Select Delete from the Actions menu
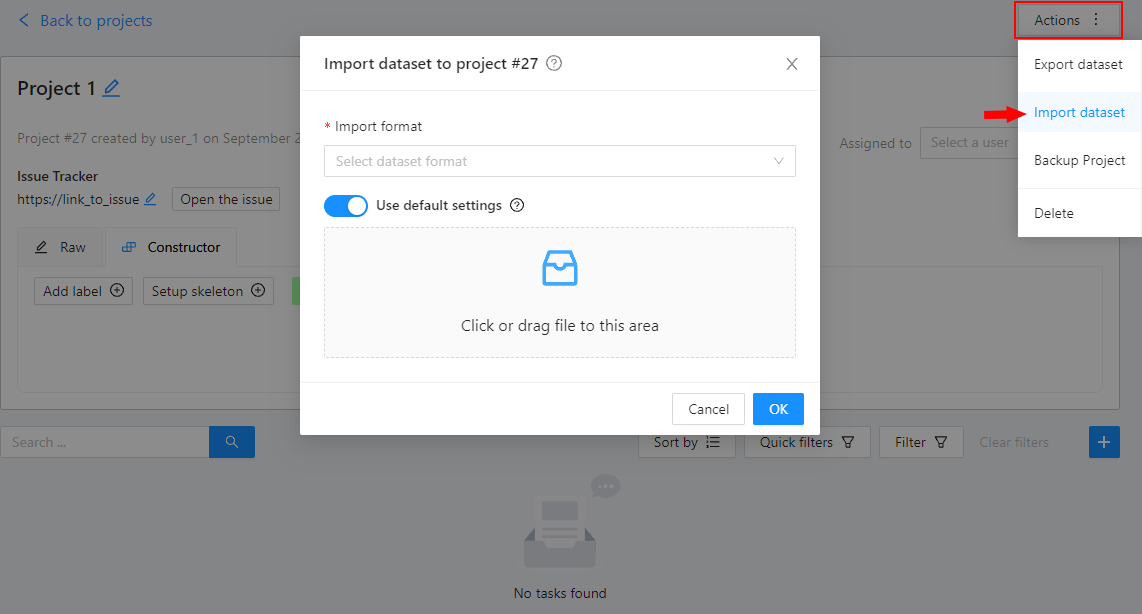Image resolution: width=1142 pixels, height=614 pixels. click(1054, 213)
